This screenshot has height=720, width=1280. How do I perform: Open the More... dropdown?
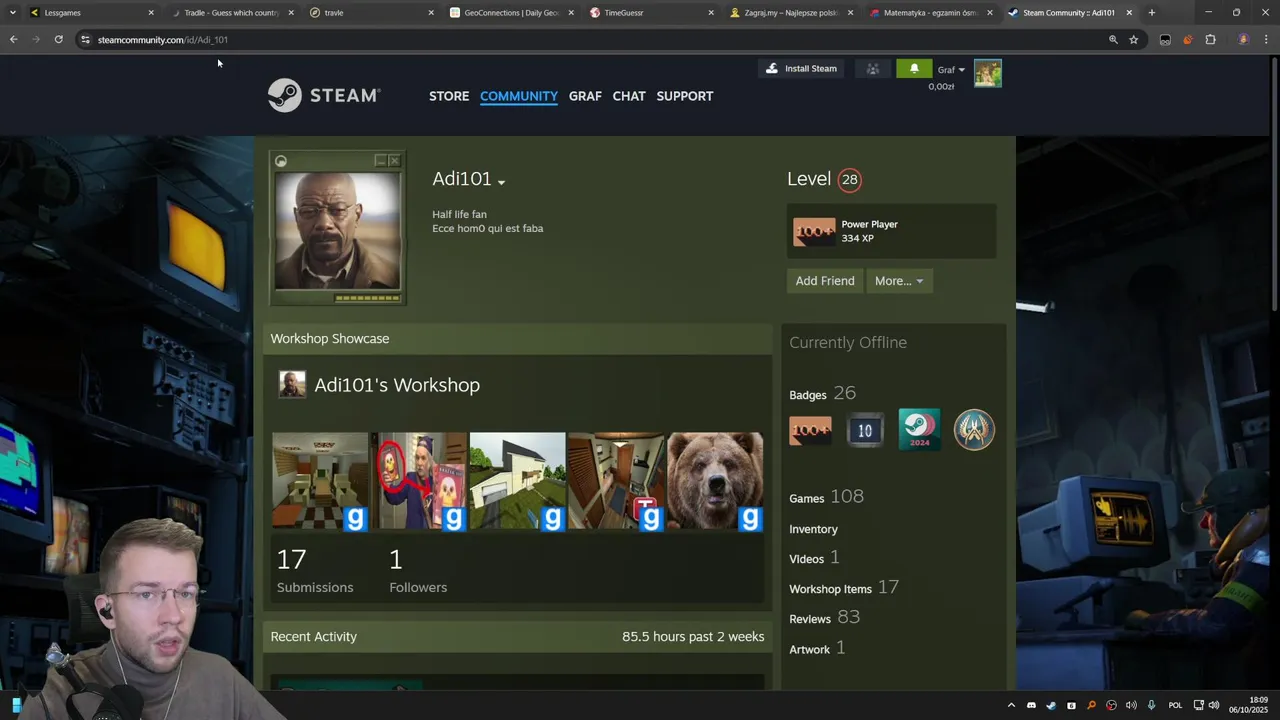(x=899, y=281)
